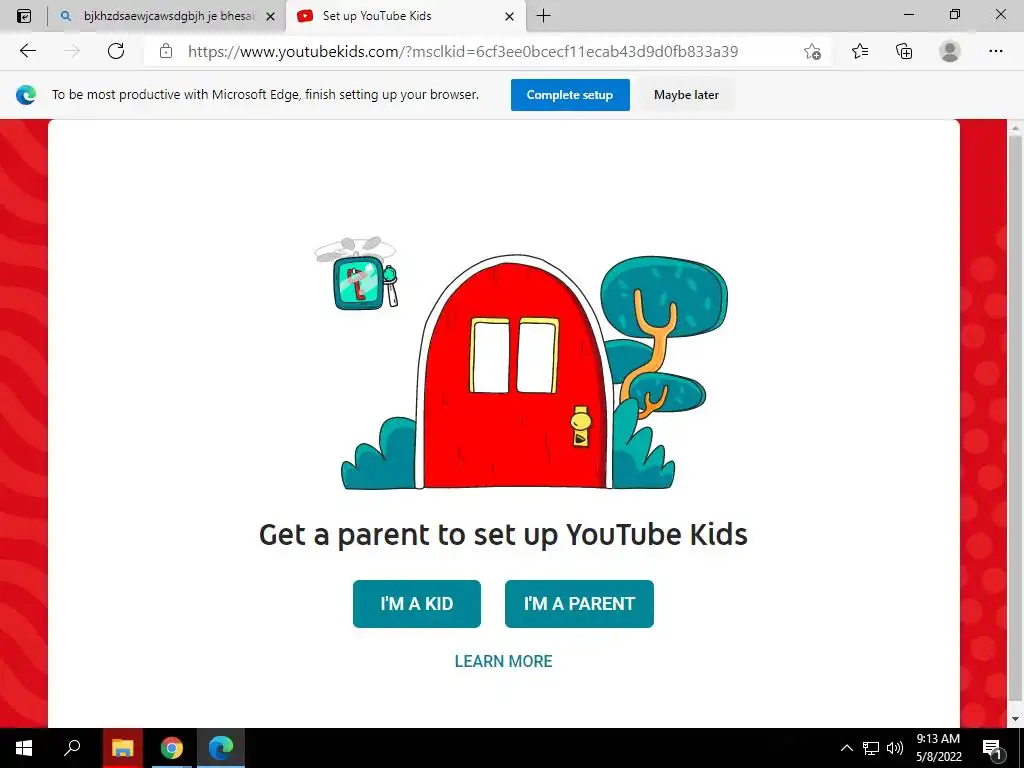1024x768 pixels.
Task: Add this page to favorites star
Action: point(812,51)
